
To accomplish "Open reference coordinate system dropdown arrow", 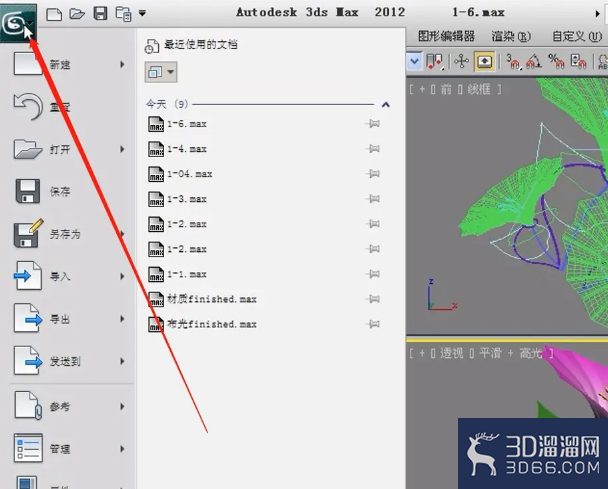I will point(414,61).
